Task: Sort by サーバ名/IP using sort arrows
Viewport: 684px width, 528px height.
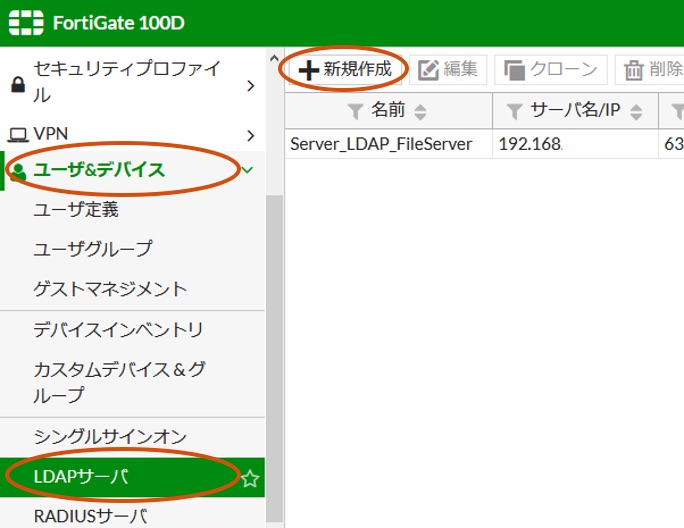Action: coord(636,112)
